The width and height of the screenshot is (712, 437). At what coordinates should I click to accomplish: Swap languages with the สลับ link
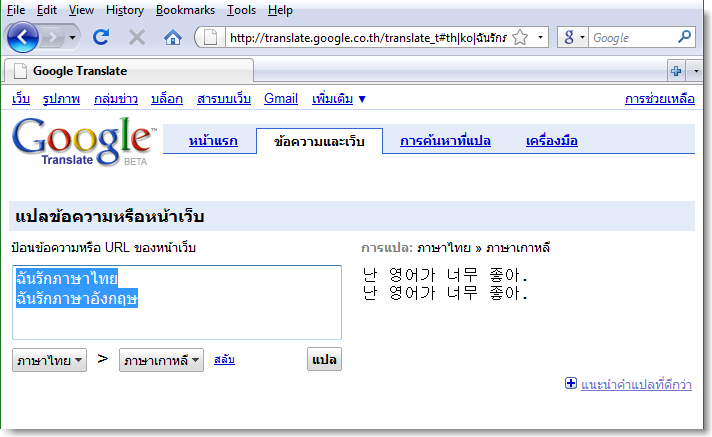coord(224,359)
